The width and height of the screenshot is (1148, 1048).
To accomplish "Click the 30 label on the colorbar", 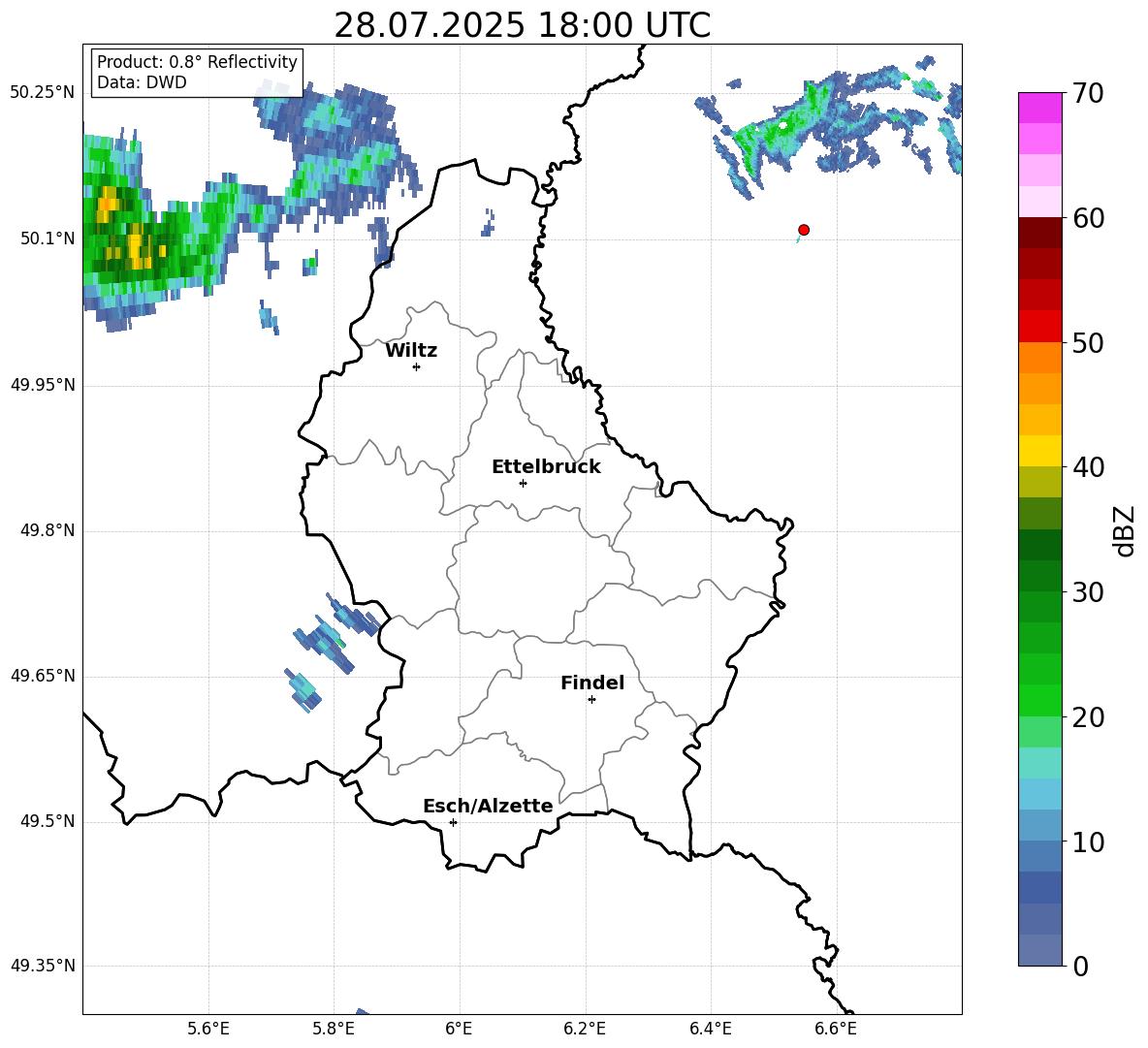I will coord(1087,592).
